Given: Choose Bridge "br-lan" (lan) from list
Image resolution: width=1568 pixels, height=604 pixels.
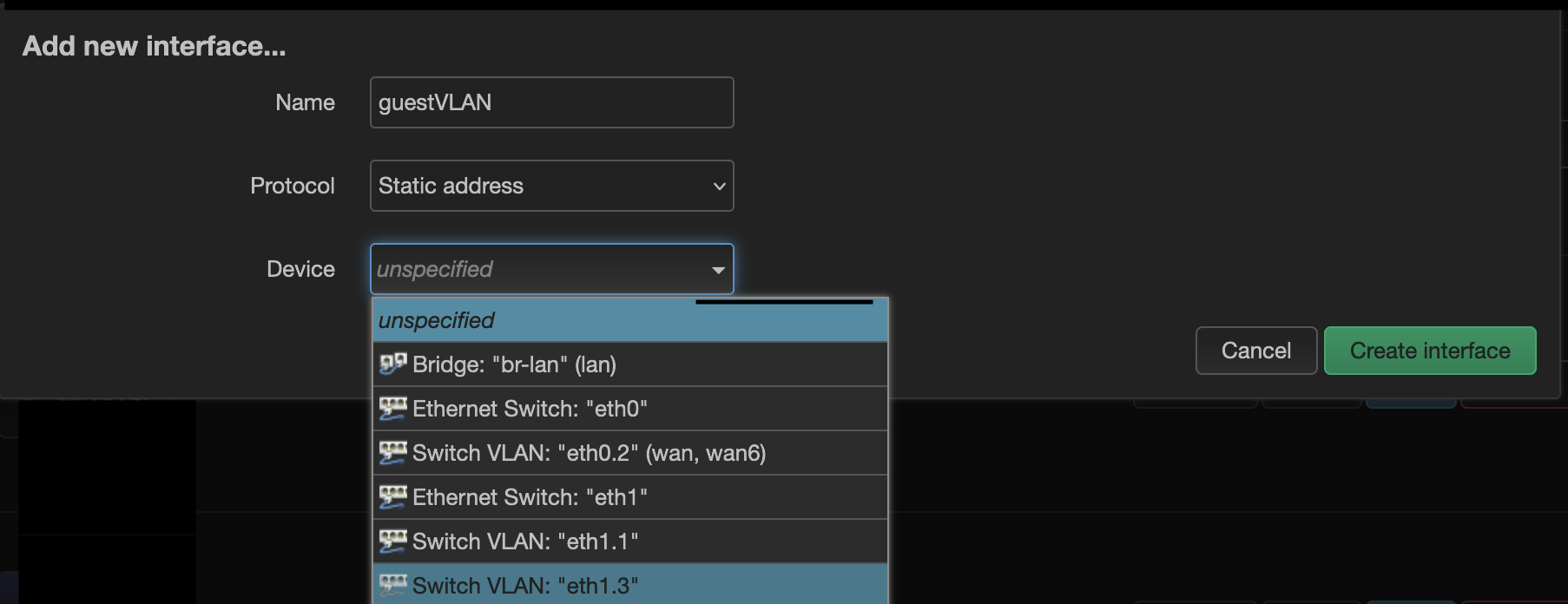Looking at the screenshot, I should point(630,364).
